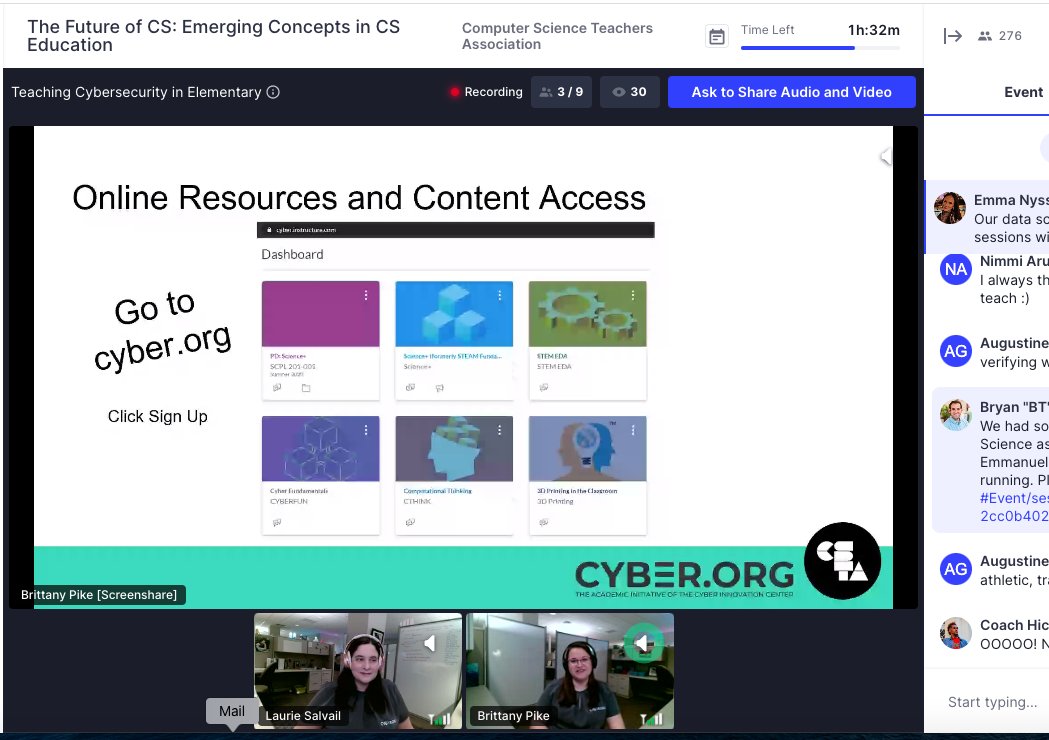1049x740 pixels.
Task: Click the Mail tooltip label
Action: pyautogui.click(x=231, y=711)
